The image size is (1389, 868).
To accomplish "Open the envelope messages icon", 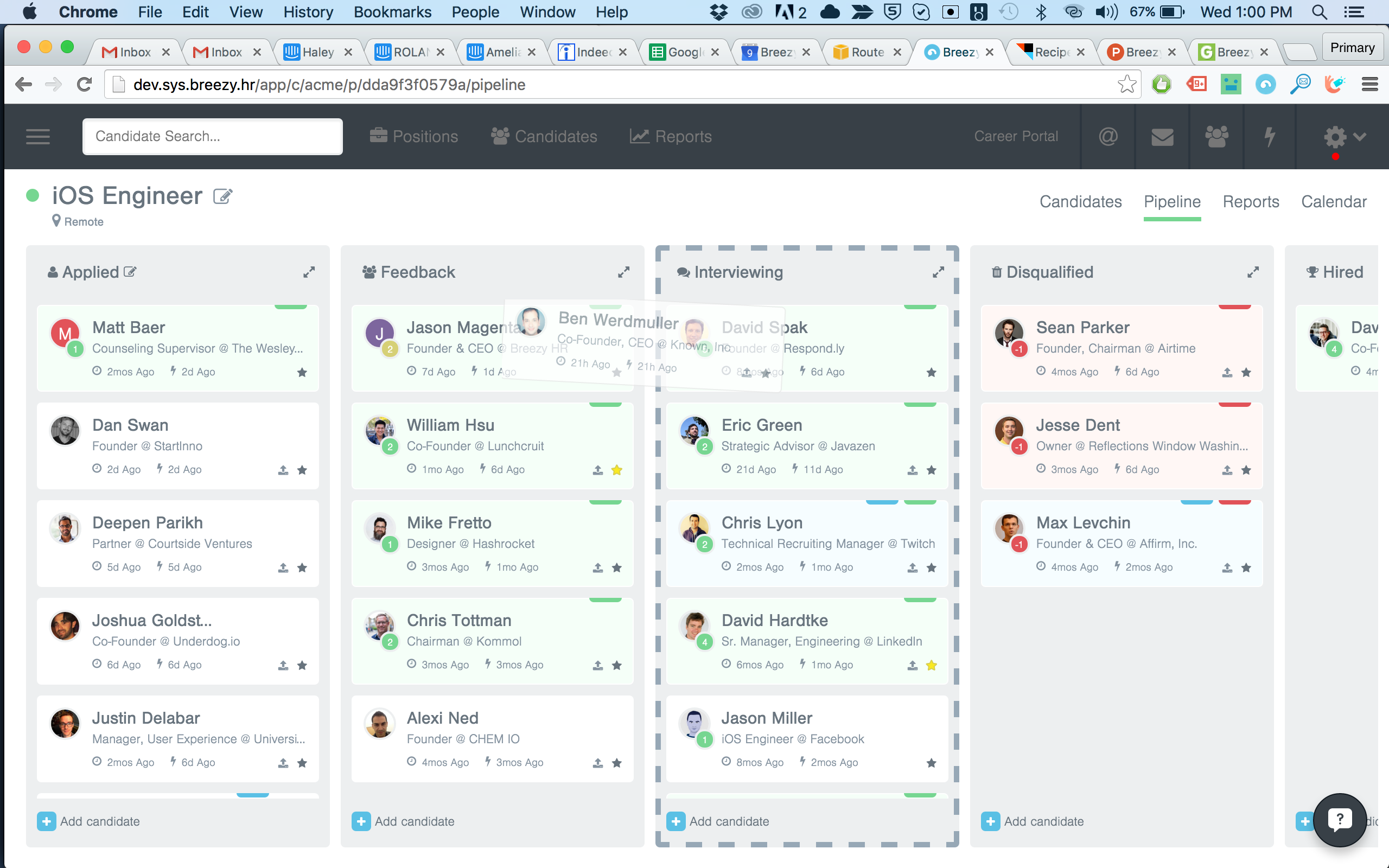I will pyautogui.click(x=1162, y=137).
